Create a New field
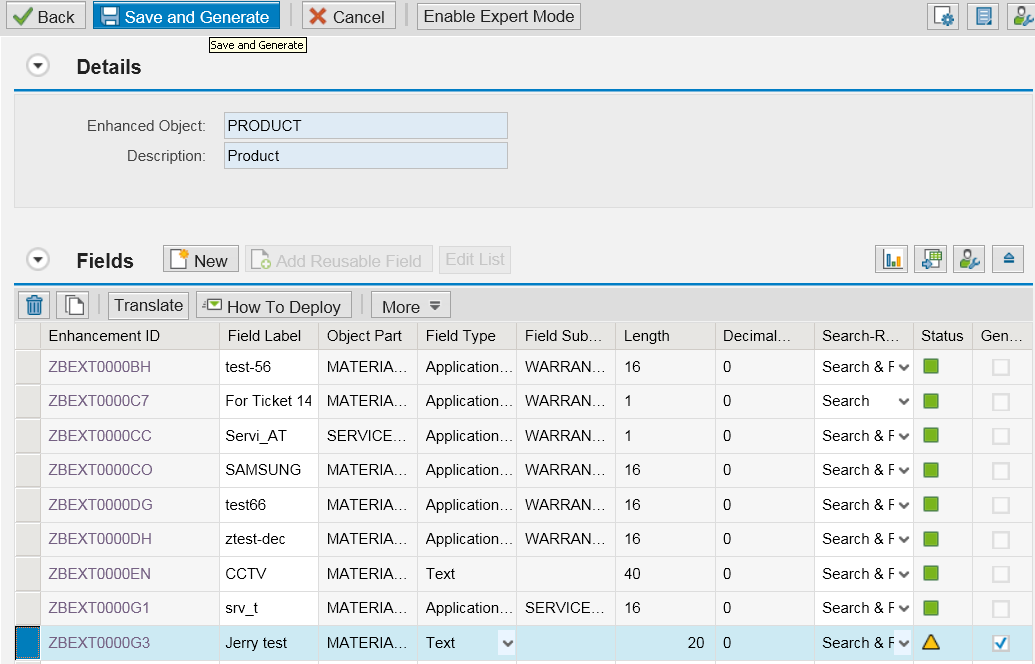The image size is (1035, 664). tap(200, 259)
